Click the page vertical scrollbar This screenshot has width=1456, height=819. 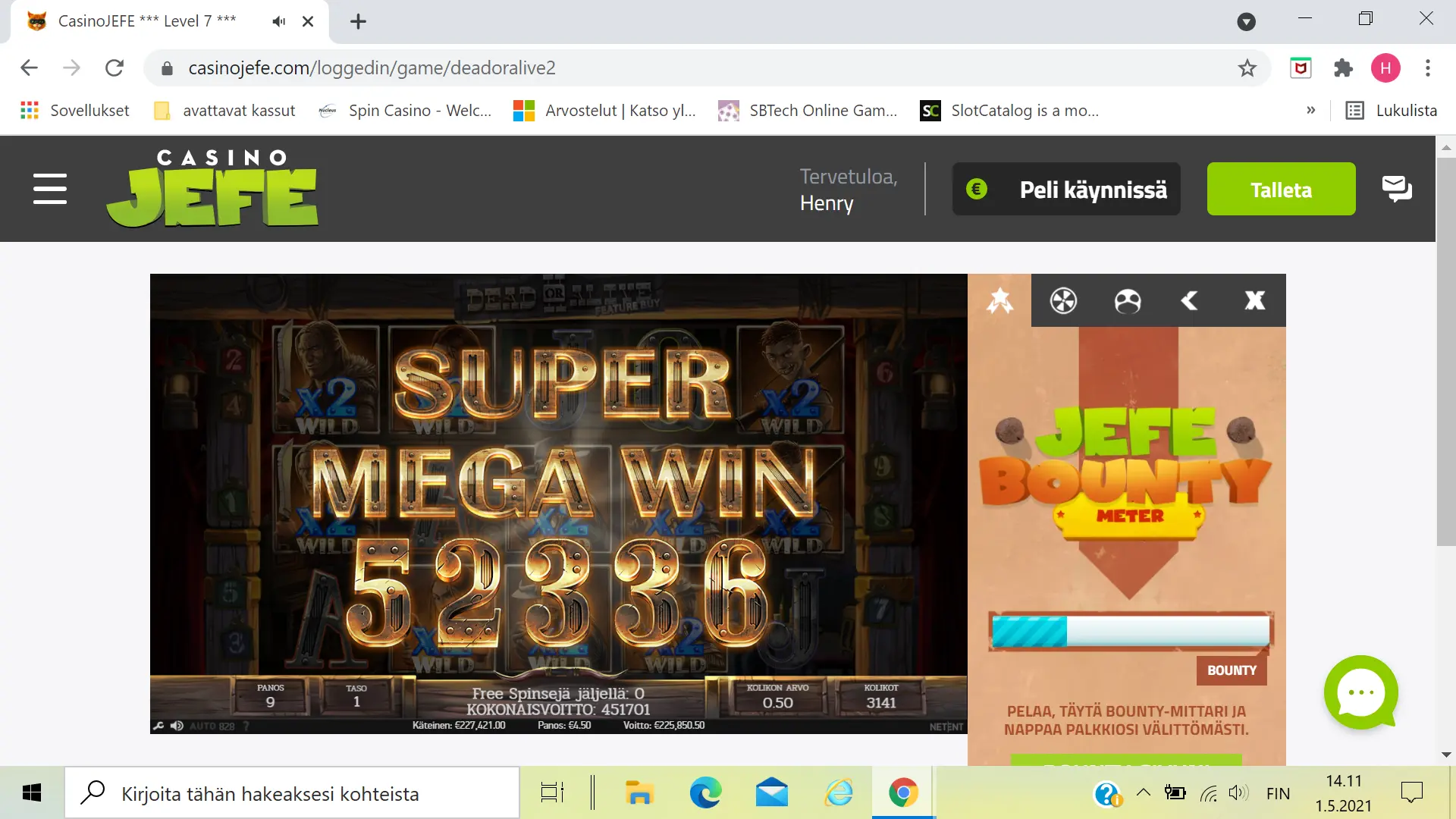(x=1445, y=350)
